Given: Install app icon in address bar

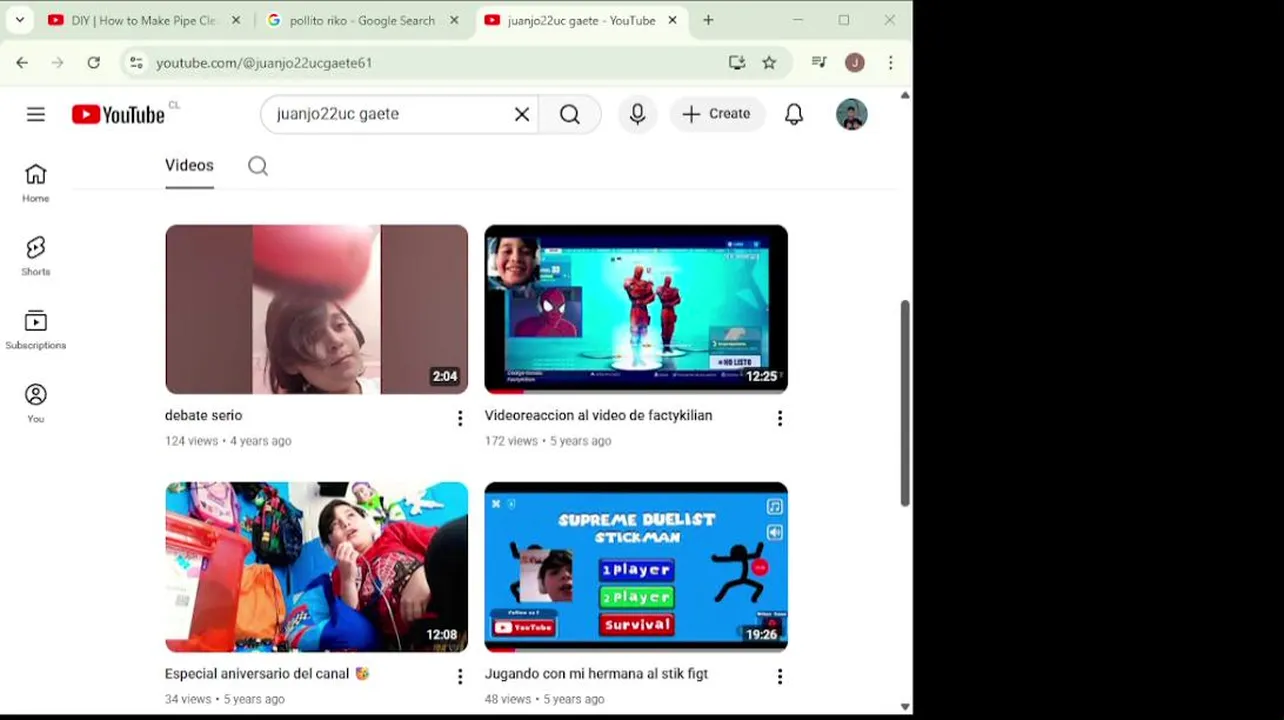Looking at the screenshot, I should click(x=737, y=62).
